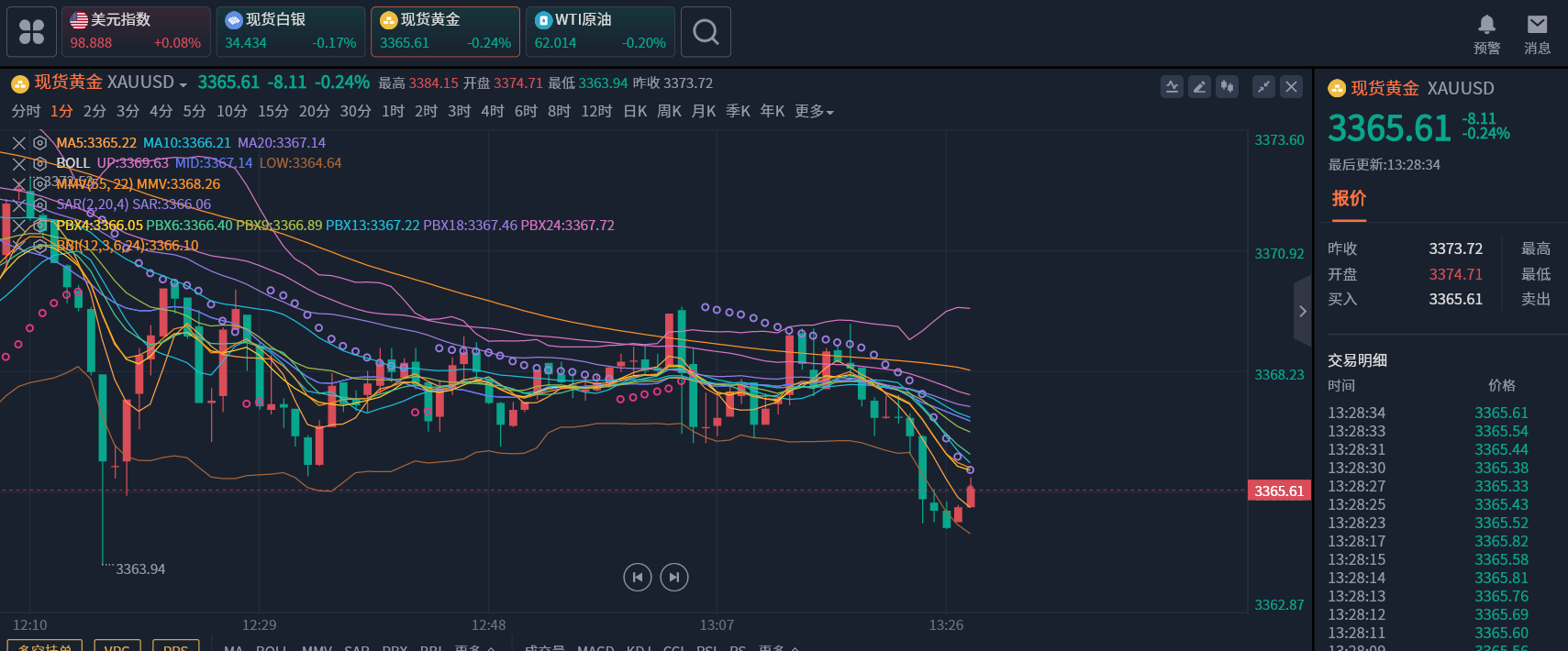Switch to the 周K chart

click(x=669, y=111)
